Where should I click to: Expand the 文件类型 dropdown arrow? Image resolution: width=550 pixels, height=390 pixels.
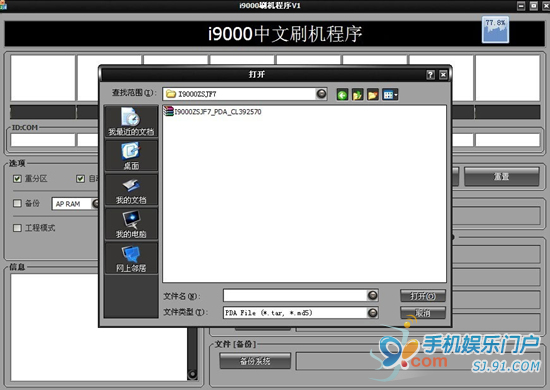tap(373, 312)
